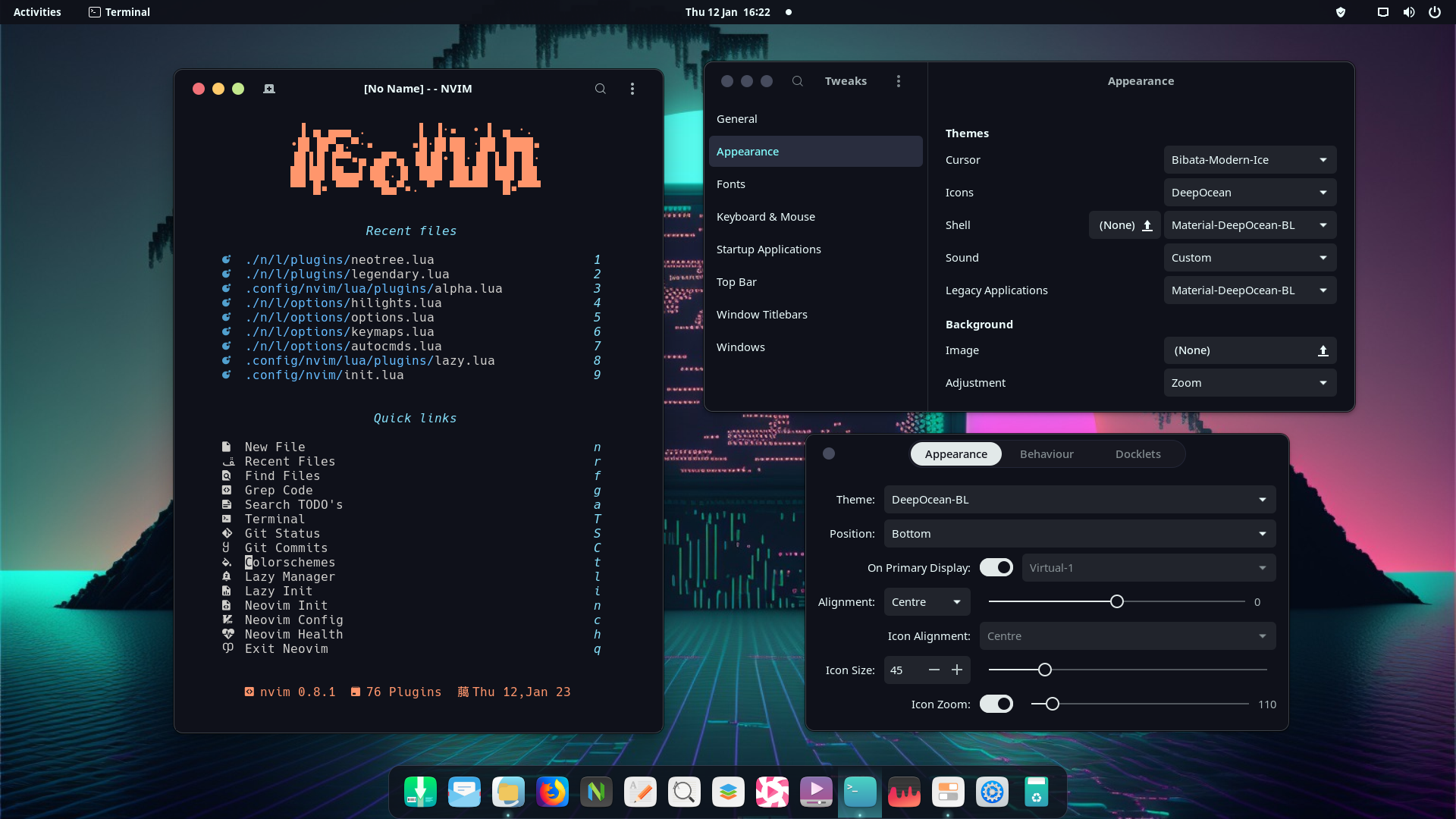Select Window Titlebars in Tweaks sidebar
Image resolution: width=1456 pixels, height=819 pixels.
pyautogui.click(x=815, y=315)
